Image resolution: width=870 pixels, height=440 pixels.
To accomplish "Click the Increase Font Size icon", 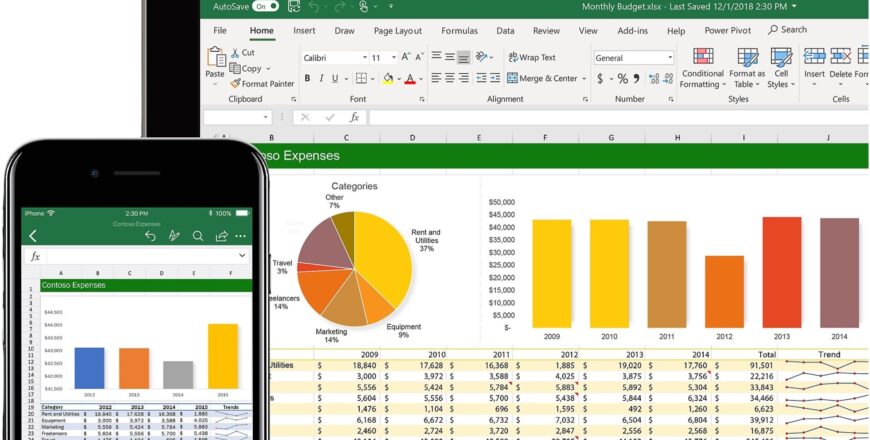I will click(x=406, y=57).
